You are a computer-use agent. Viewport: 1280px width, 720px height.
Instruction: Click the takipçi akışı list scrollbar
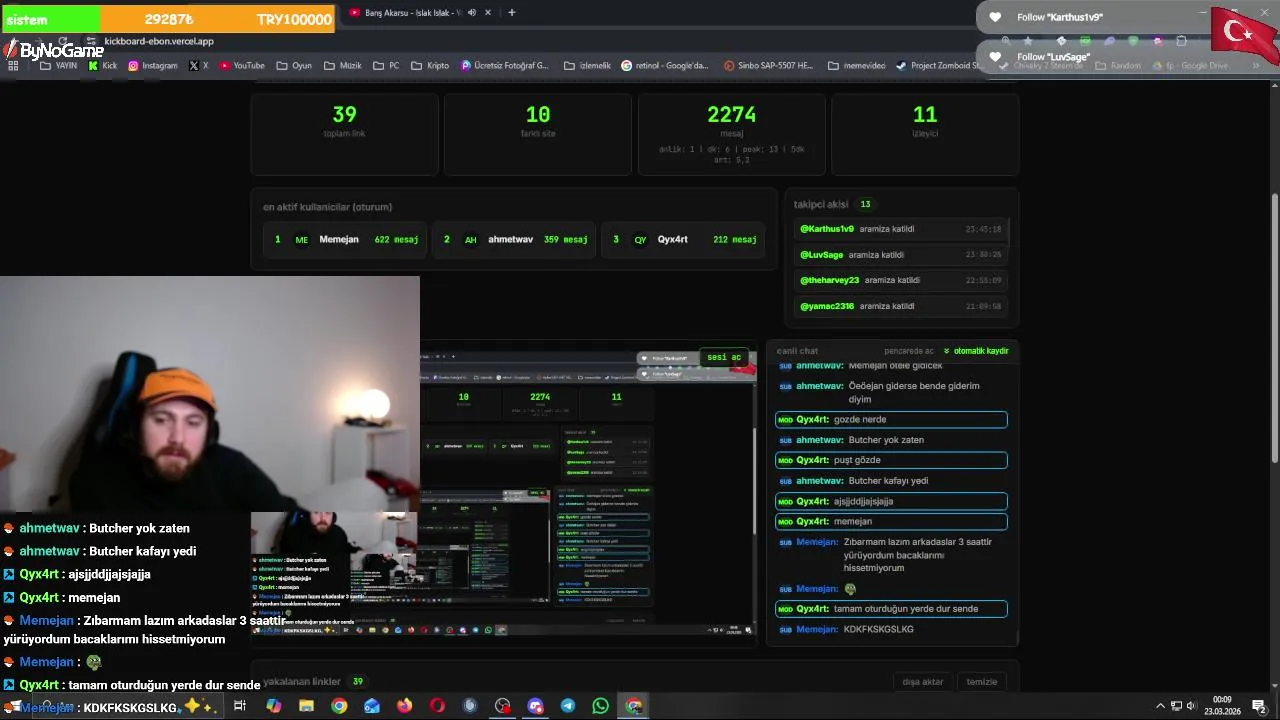pos(1009,232)
